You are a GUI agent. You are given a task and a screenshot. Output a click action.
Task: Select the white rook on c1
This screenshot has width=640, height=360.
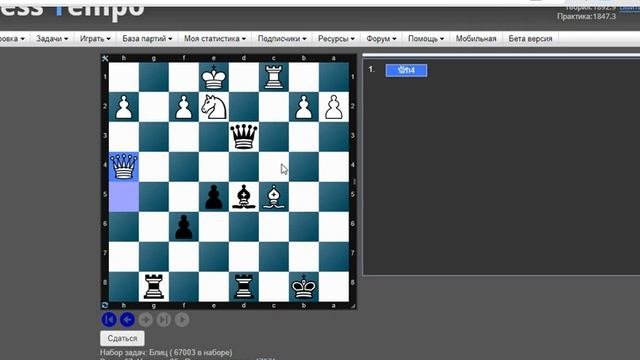(x=273, y=77)
